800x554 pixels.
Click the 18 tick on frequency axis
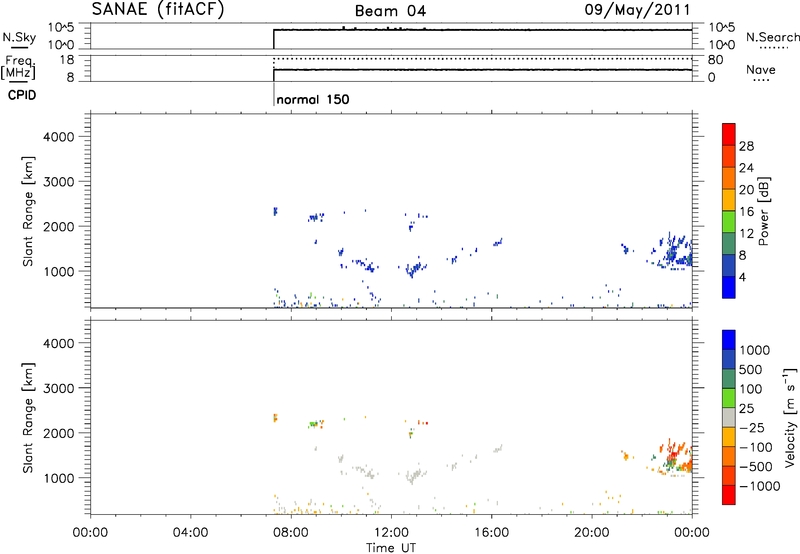[x=67, y=60]
